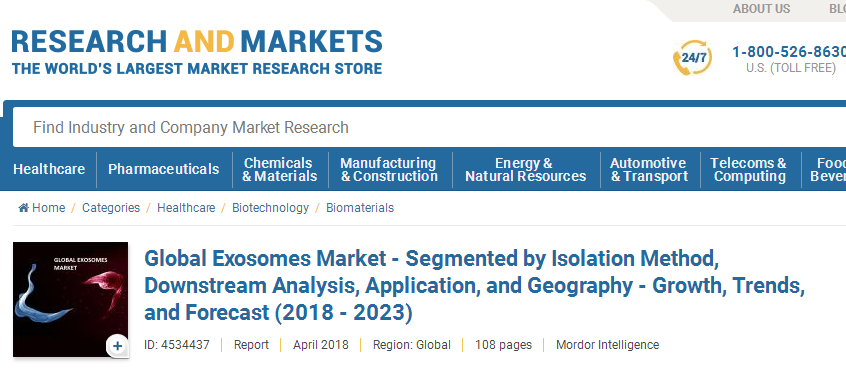Click the 24/7 support icon
This screenshot has width=846, height=373.
[x=692, y=58]
